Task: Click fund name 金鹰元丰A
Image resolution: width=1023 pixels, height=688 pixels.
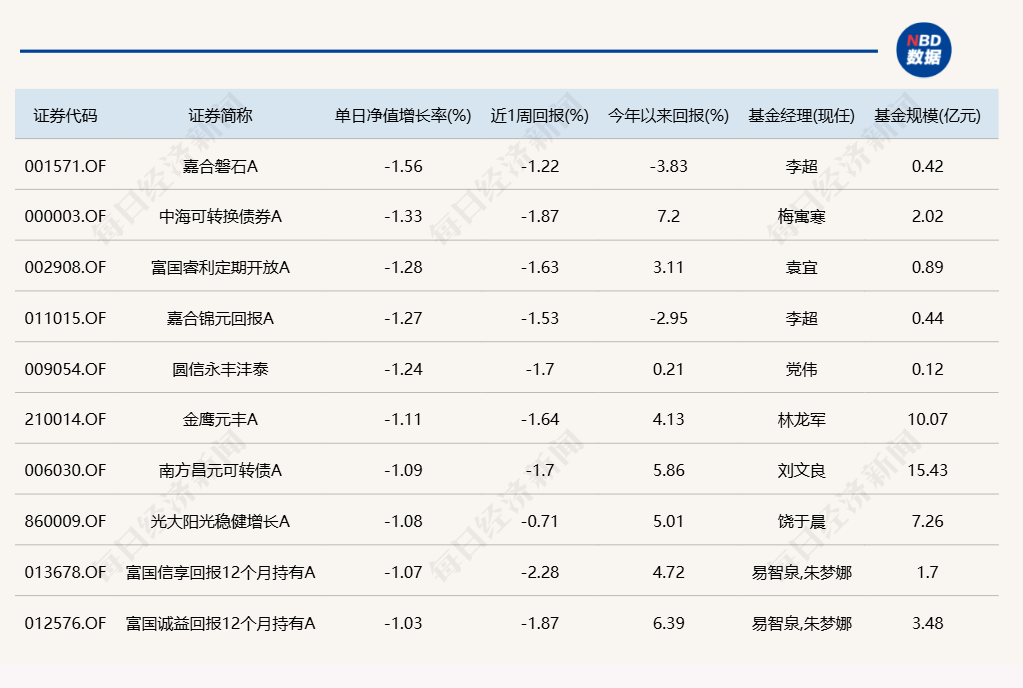Action: pos(221,419)
